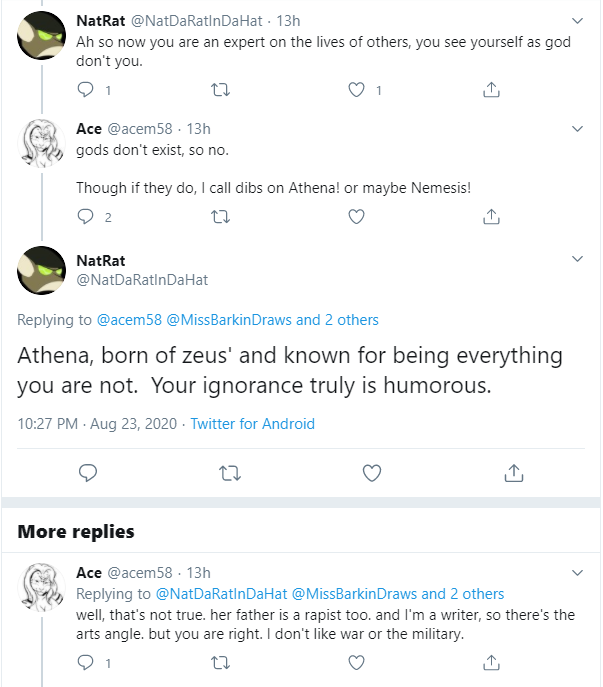Share the main NatRat tweet
The width and height of the screenshot is (603, 687).
(514, 473)
